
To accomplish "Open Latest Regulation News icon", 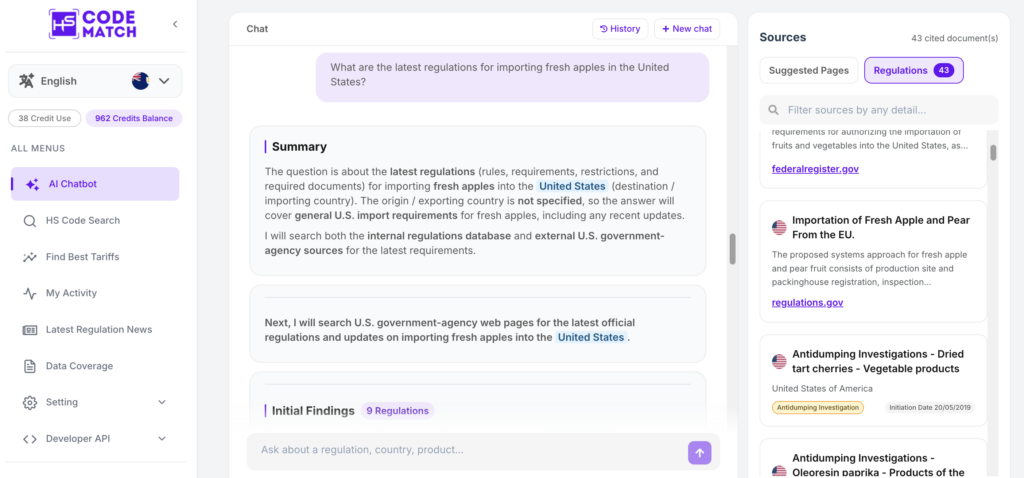I will tap(29, 330).
